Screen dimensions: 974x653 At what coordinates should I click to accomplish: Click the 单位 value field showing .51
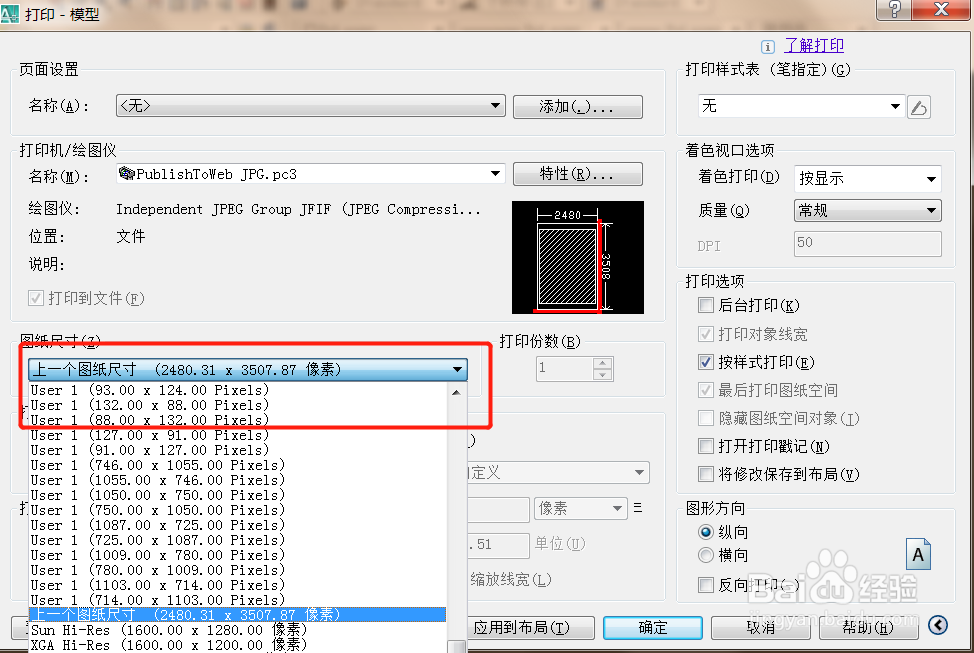[498, 545]
